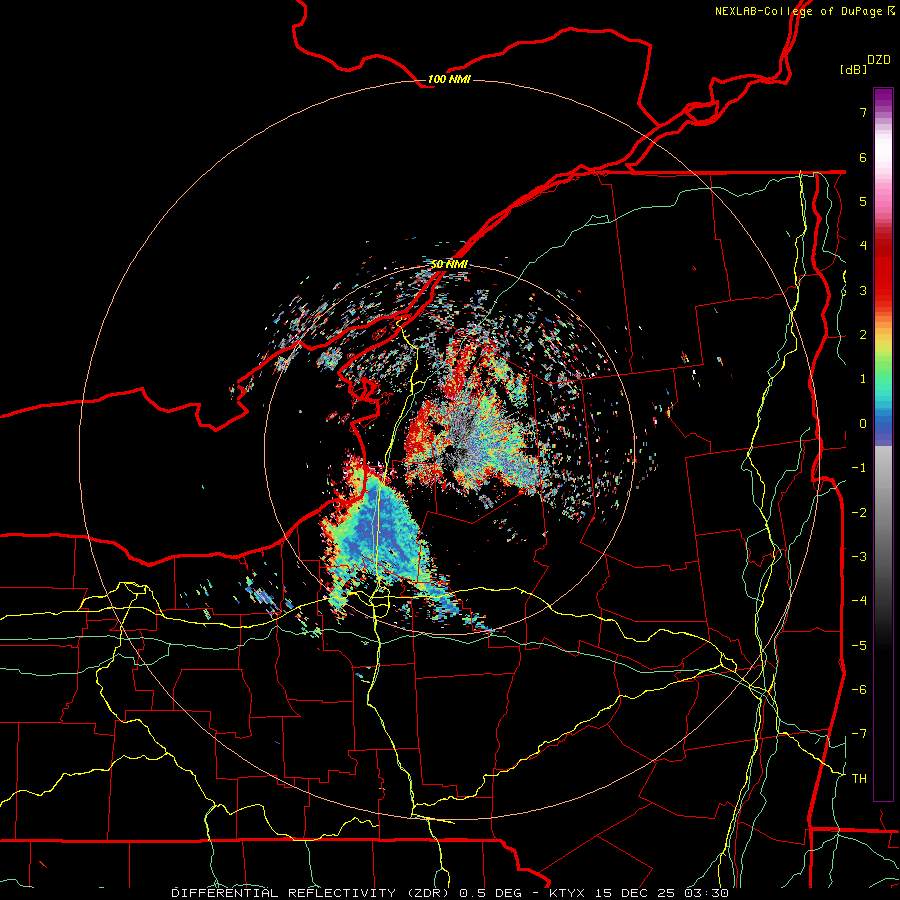Click the KTYX station ID in caption
The image size is (900, 900).
566,893
